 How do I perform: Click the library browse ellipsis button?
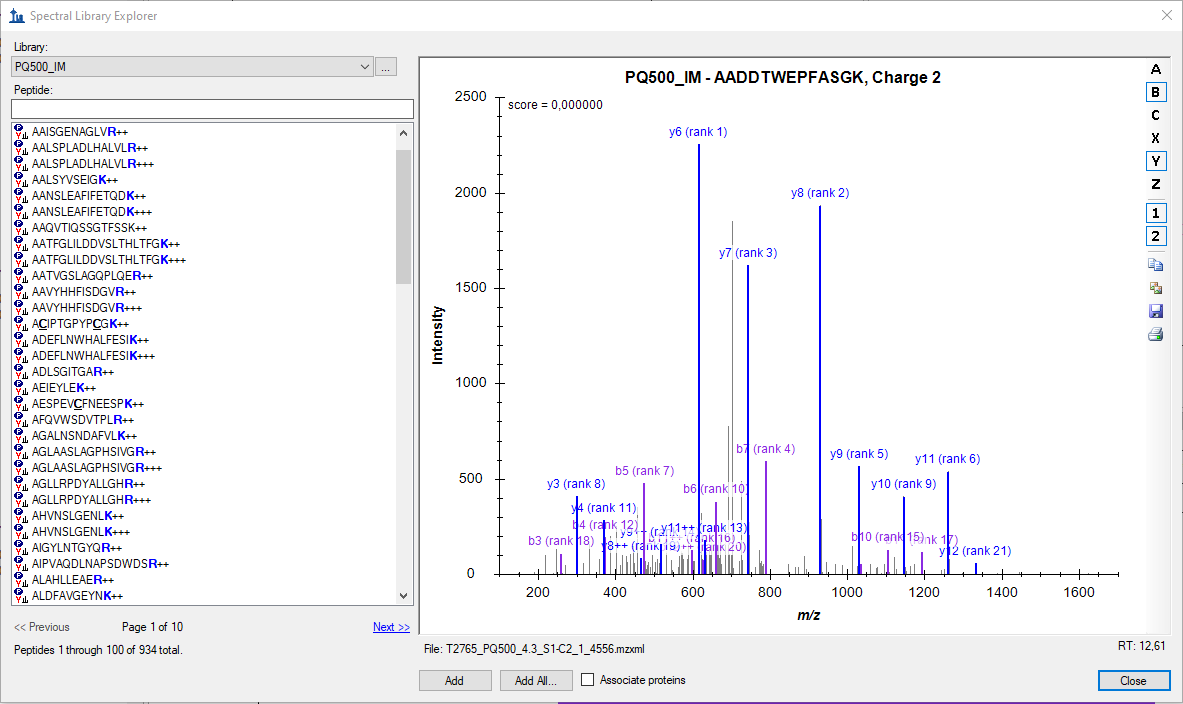386,67
